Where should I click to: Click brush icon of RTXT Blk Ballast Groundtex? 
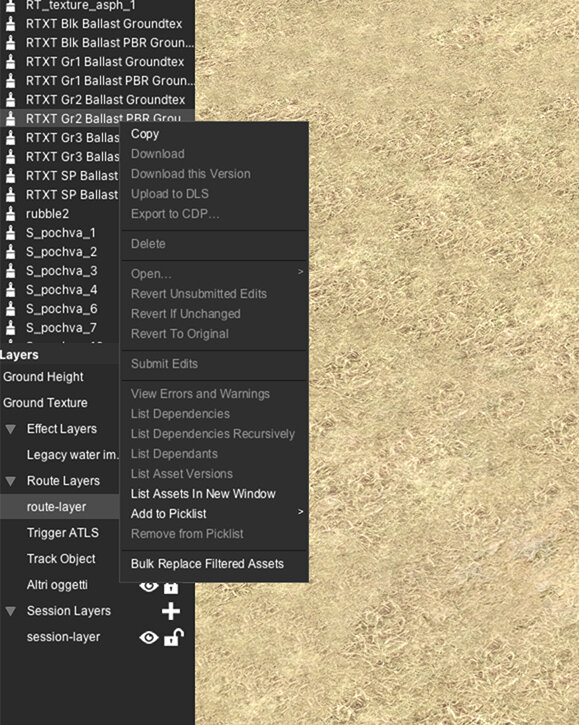point(10,24)
